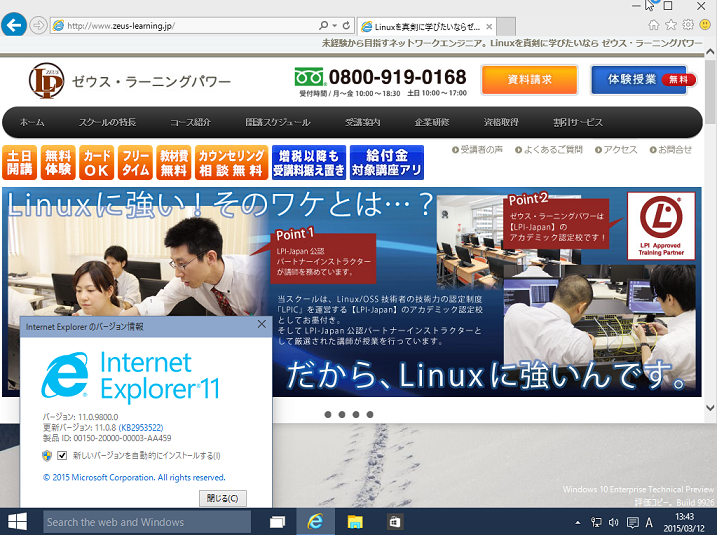Image resolution: width=717 pixels, height=535 pixels.
Task: Click the search magnifier in address bar
Action: click(323, 26)
